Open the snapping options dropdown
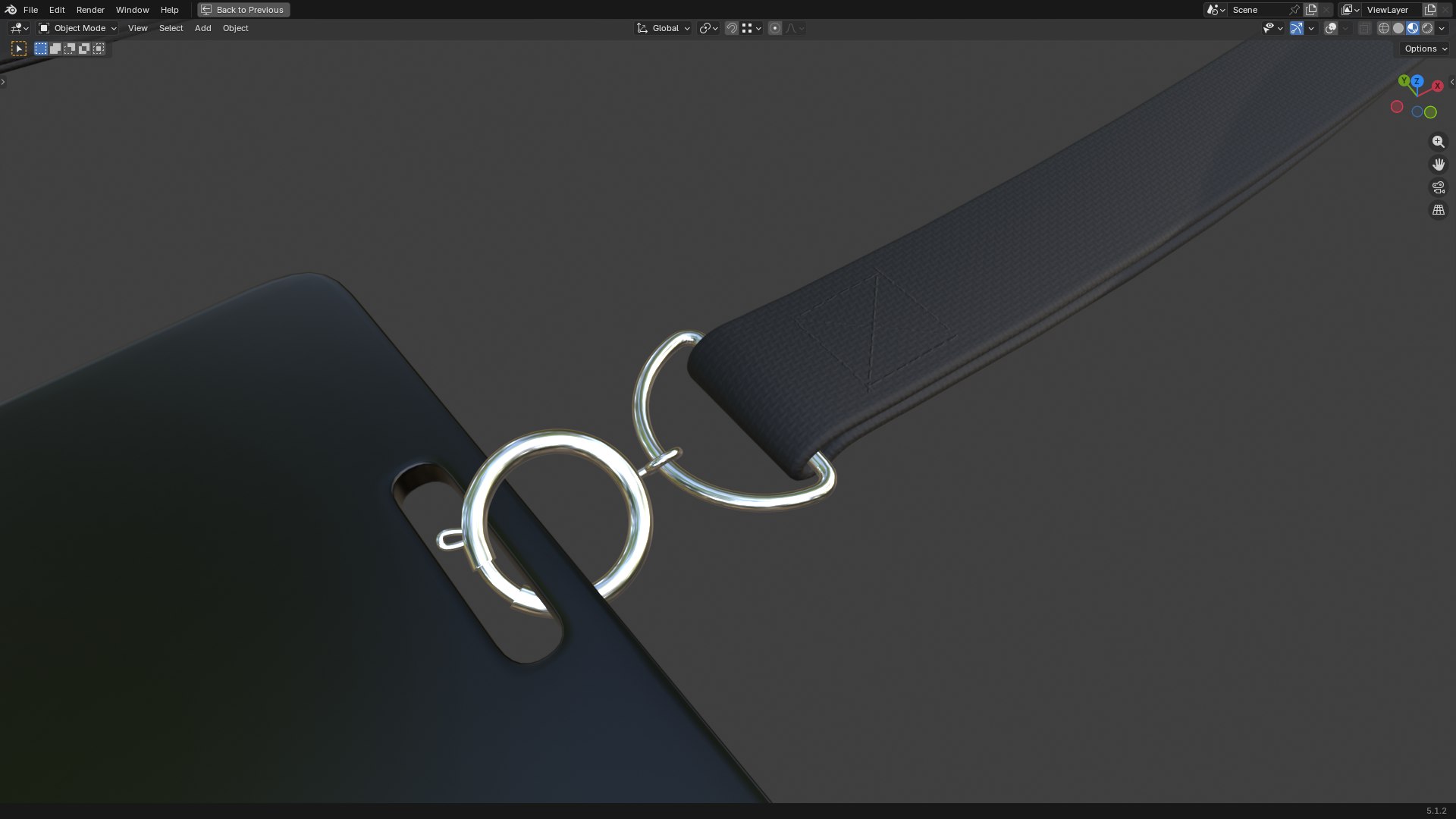Viewport: 1456px width, 819px height. click(752, 28)
